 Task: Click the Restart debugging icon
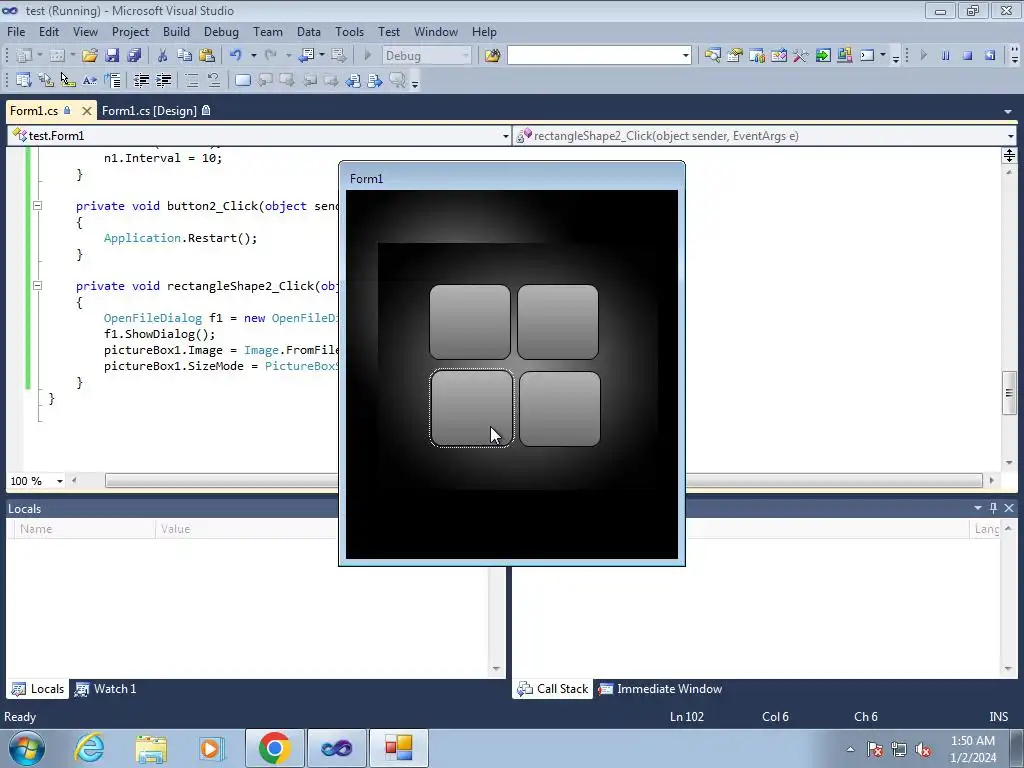pos(990,56)
